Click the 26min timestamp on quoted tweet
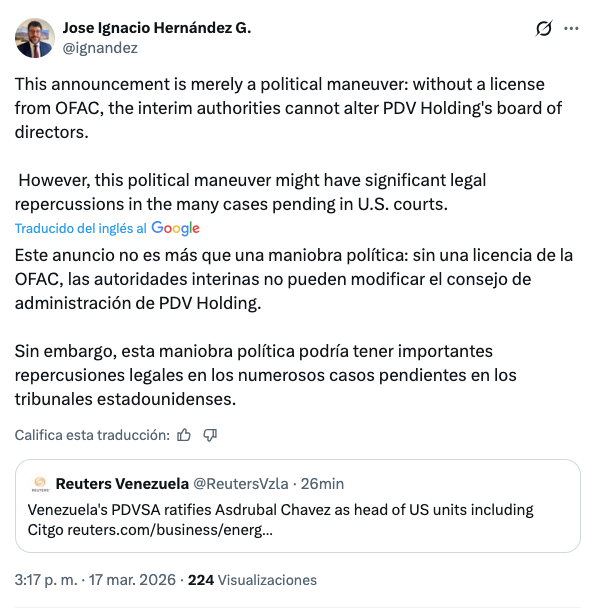 point(322,484)
